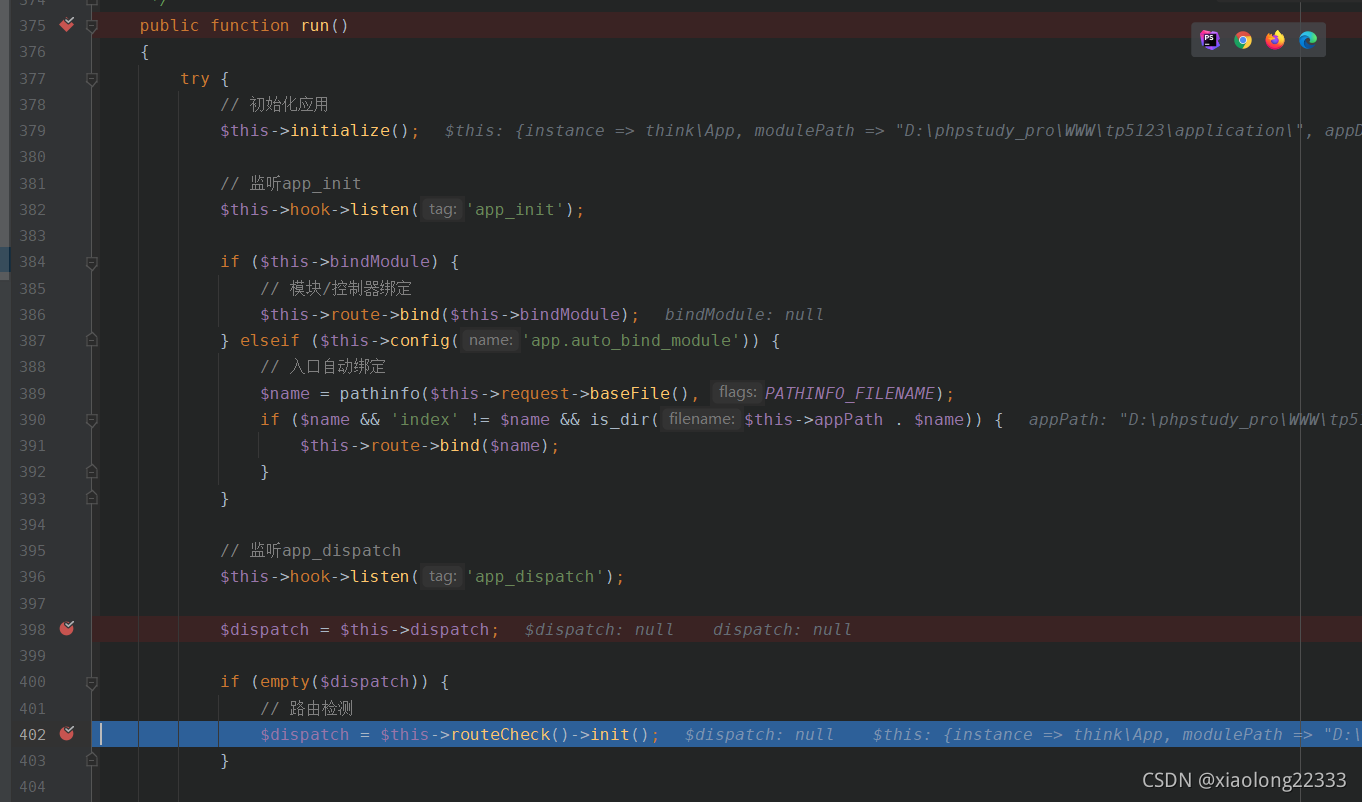This screenshot has width=1362, height=802.
Task: Open file in Chrome browser icon
Action: tap(1243, 40)
